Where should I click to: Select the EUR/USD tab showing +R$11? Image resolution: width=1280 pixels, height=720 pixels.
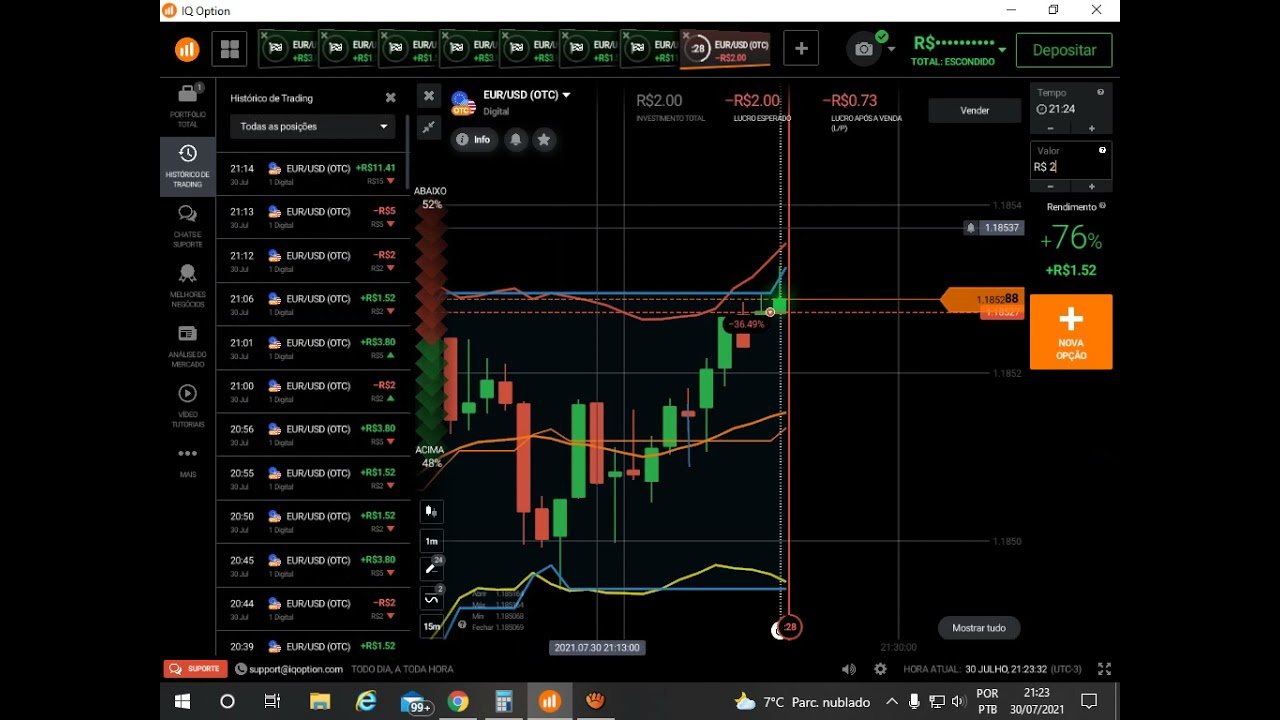(648, 49)
